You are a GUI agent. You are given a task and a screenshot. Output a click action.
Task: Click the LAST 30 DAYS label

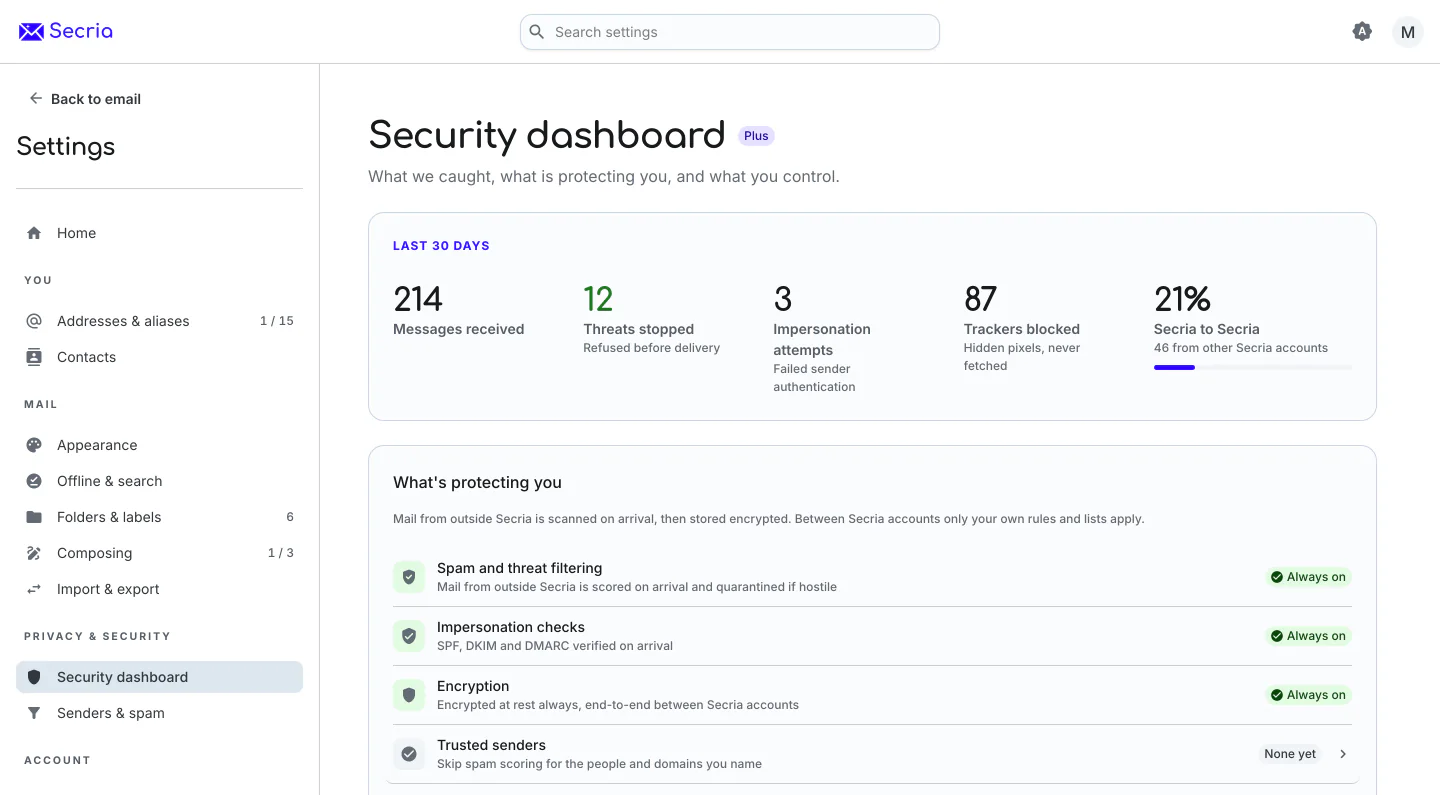(441, 246)
